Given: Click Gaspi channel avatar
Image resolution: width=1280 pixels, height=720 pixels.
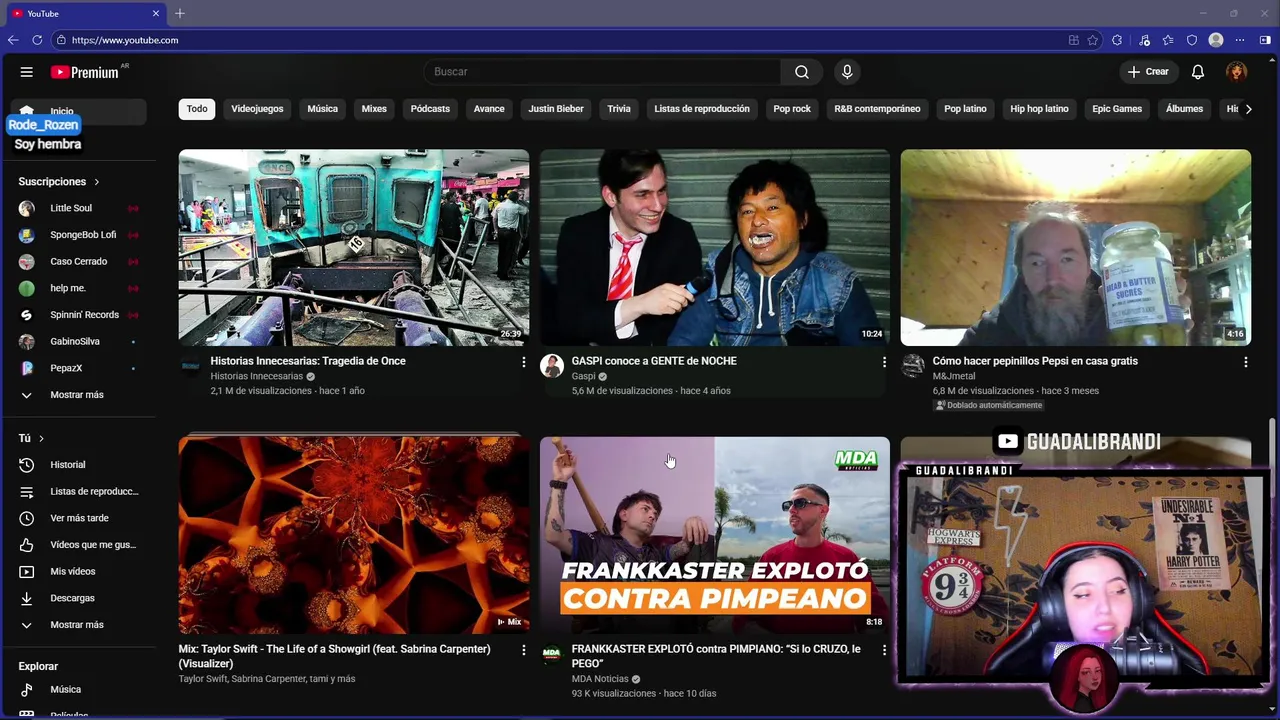Looking at the screenshot, I should coord(552,366).
